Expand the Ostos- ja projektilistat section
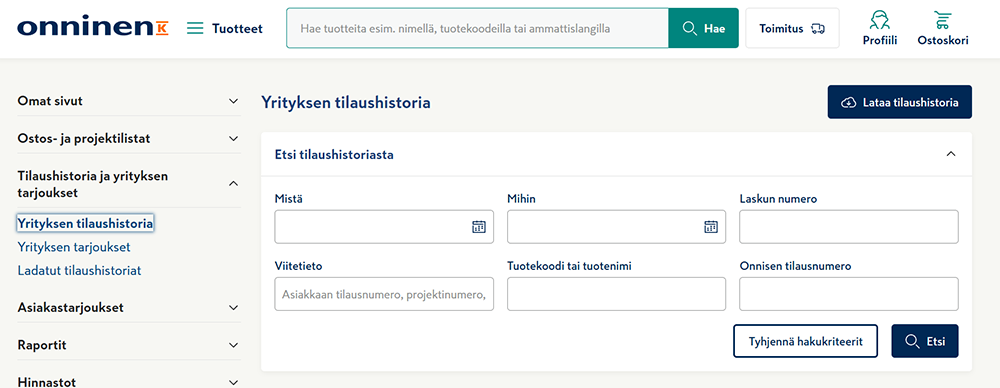 coord(129,138)
